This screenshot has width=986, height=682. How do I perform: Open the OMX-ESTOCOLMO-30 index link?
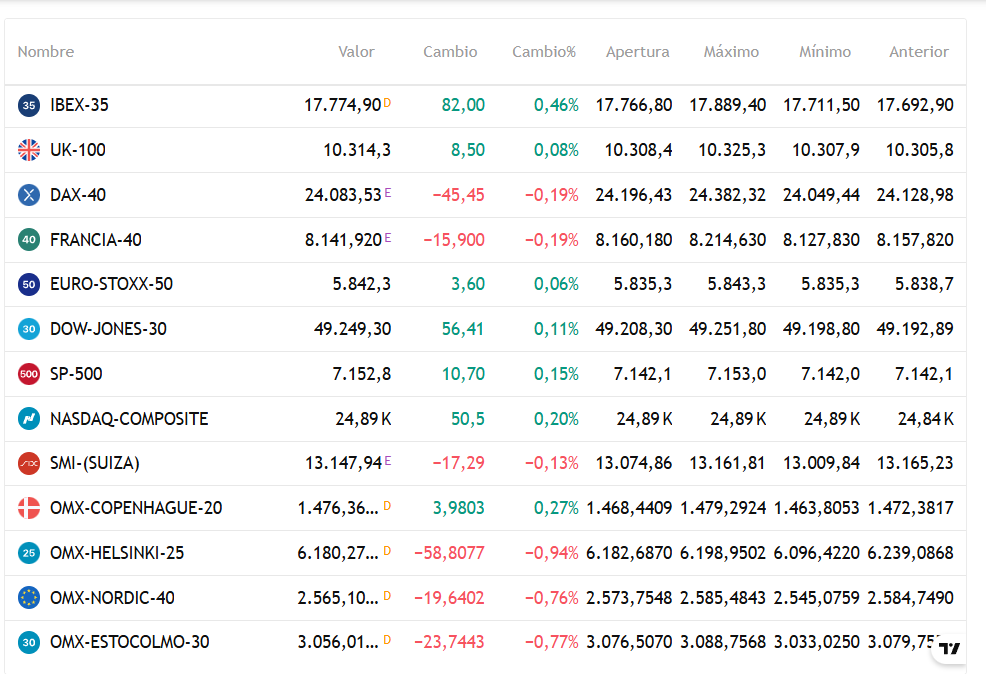(130, 642)
